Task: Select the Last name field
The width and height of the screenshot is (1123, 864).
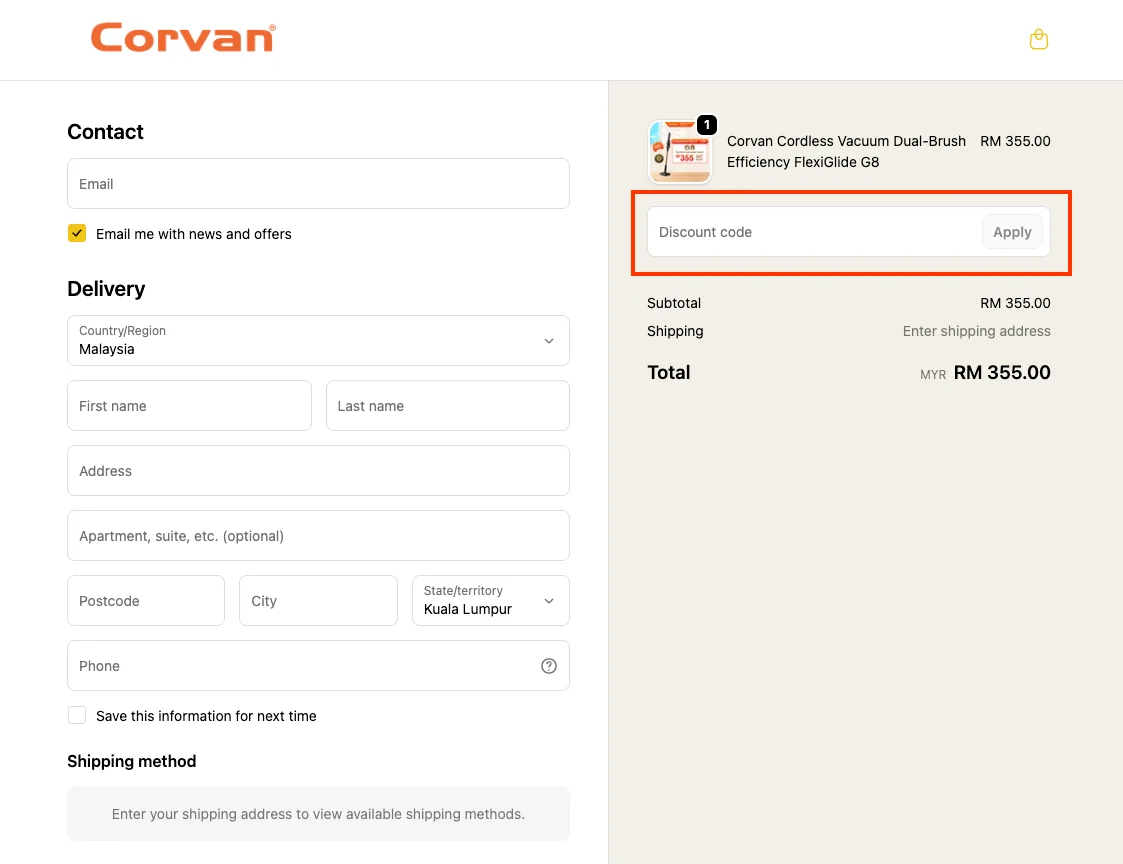Action: pos(448,405)
